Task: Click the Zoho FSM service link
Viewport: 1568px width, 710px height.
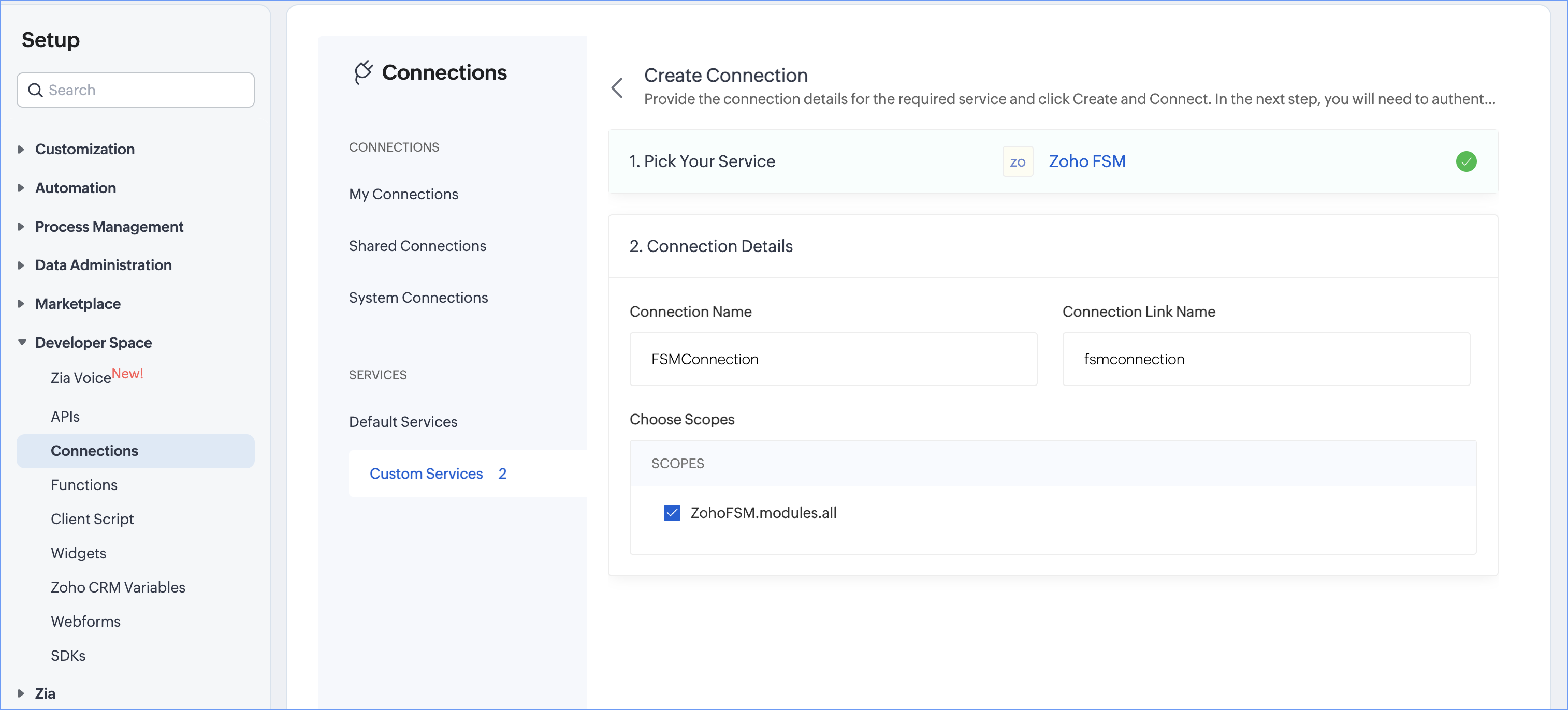Action: coord(1086,162)
